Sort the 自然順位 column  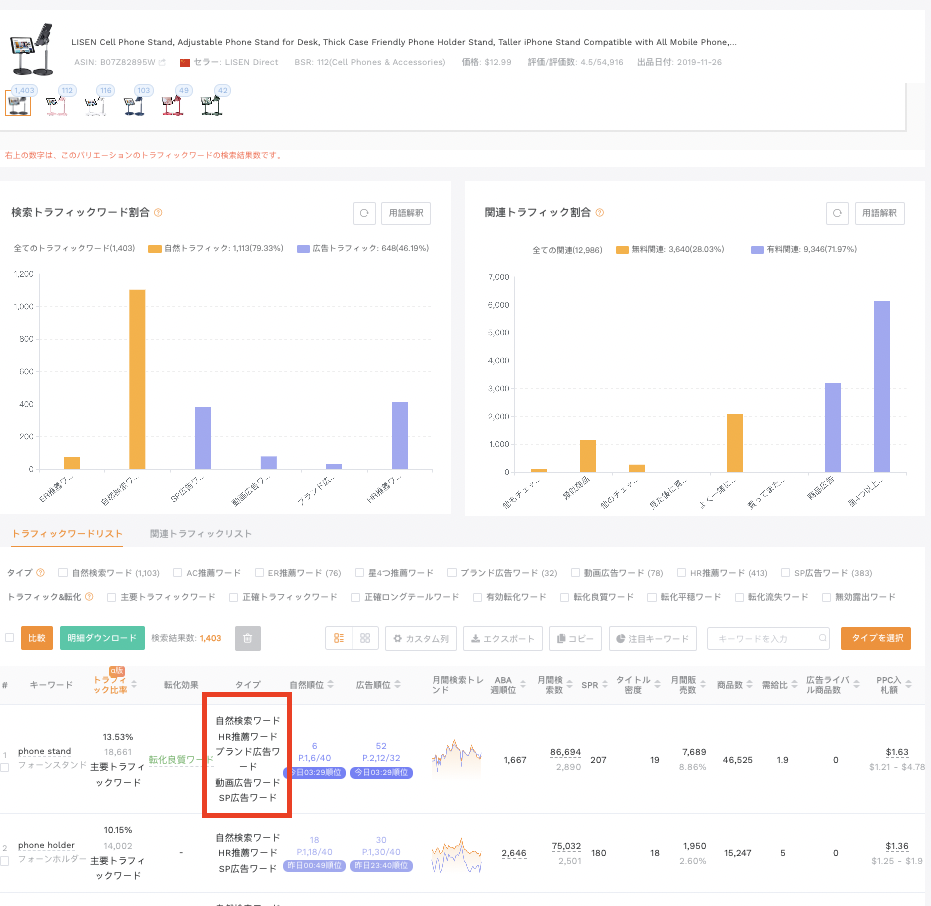tap(331, 685)
